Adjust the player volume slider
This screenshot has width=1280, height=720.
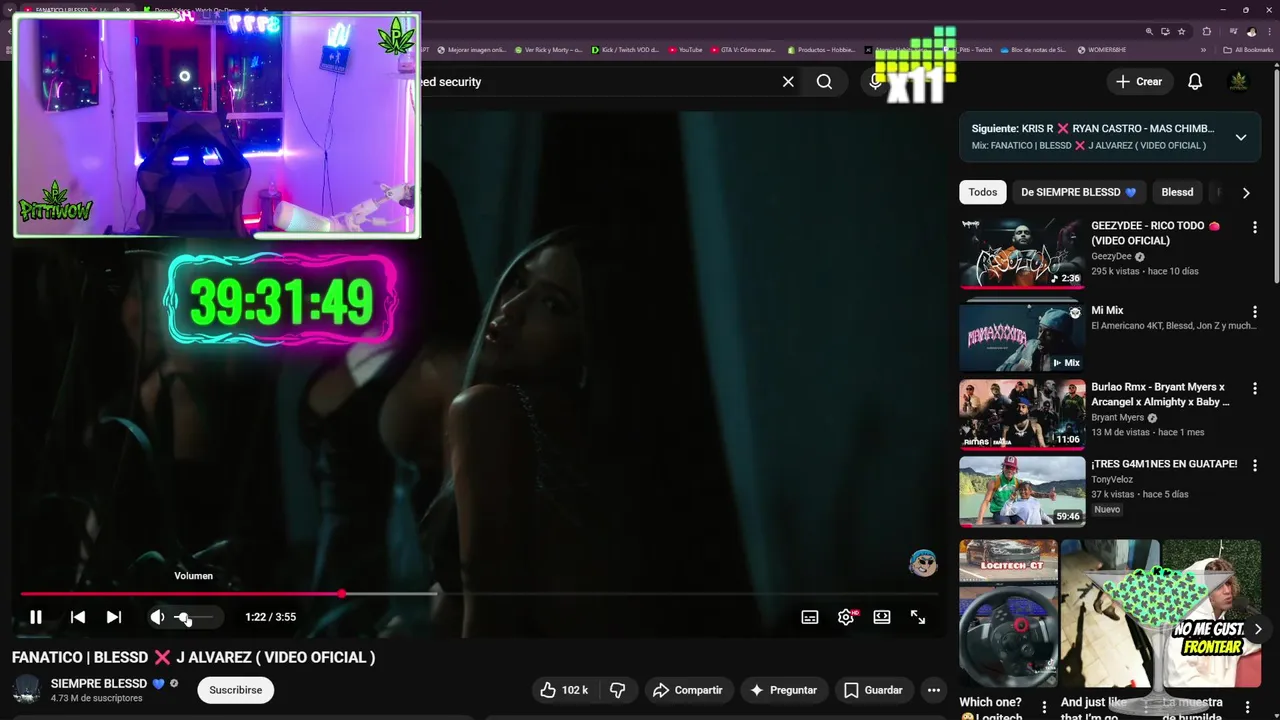point(195,617)
